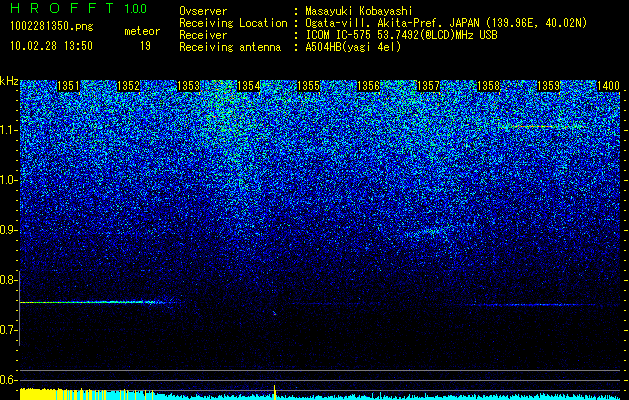Click the 1351 time marker
The width and height of the screenshot is (629, 400).
(x=69, y=86)
